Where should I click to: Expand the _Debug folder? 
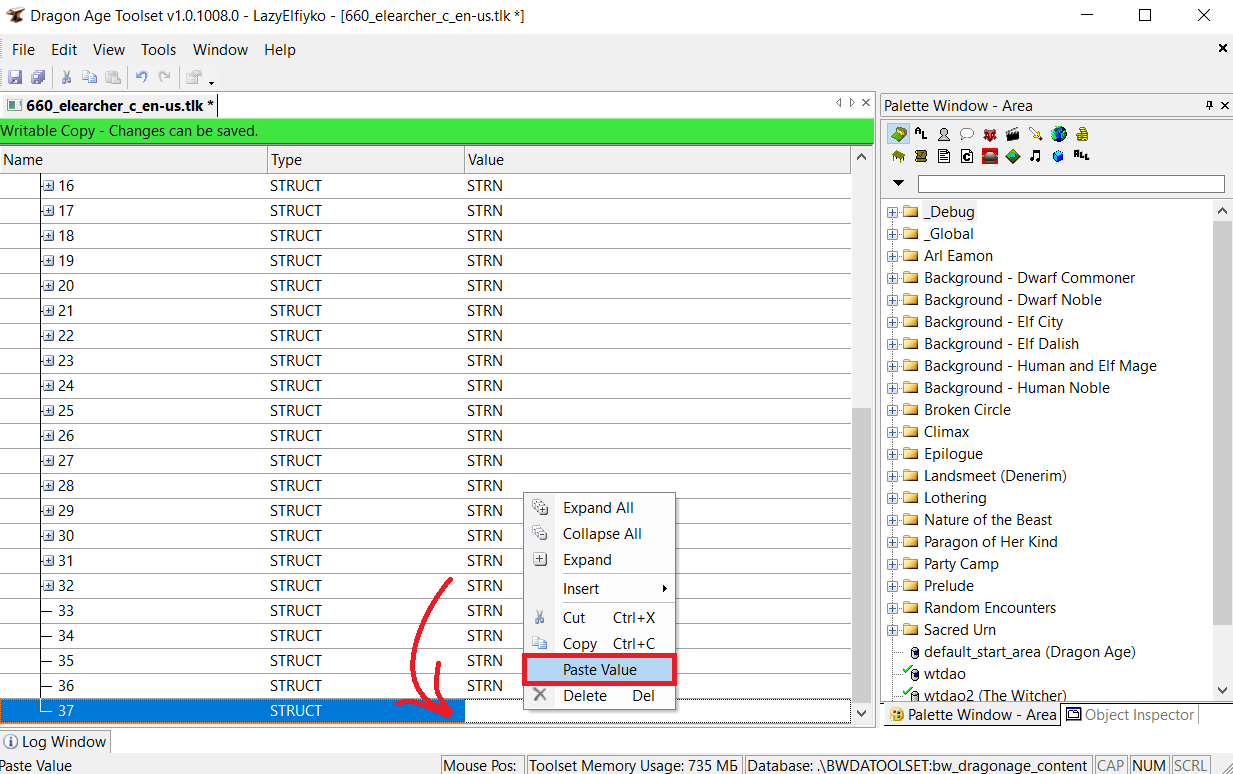pyautogui.click(x=892, y=212)
